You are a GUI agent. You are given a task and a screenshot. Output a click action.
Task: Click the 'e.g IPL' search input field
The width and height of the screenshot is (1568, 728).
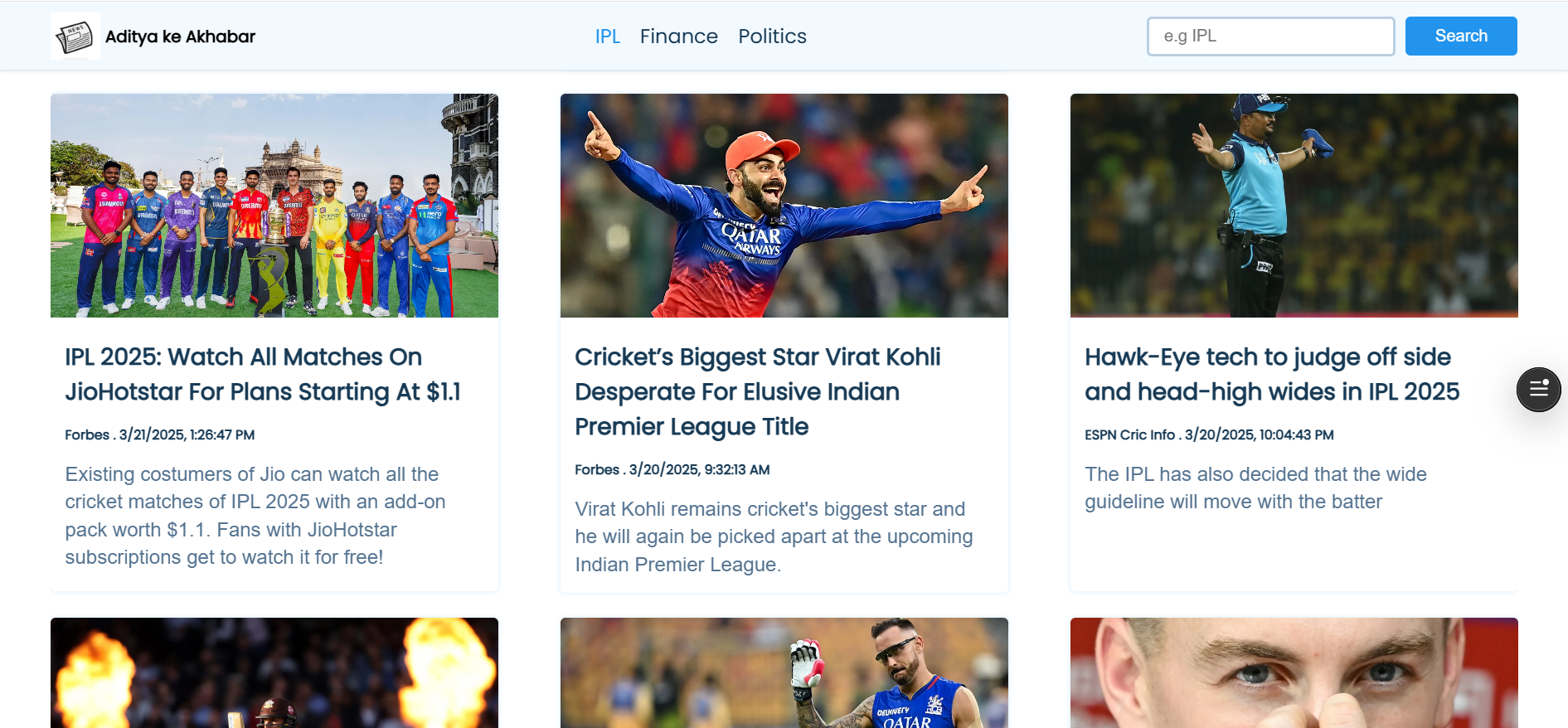pyautogui.click(x=1270, y=36)
